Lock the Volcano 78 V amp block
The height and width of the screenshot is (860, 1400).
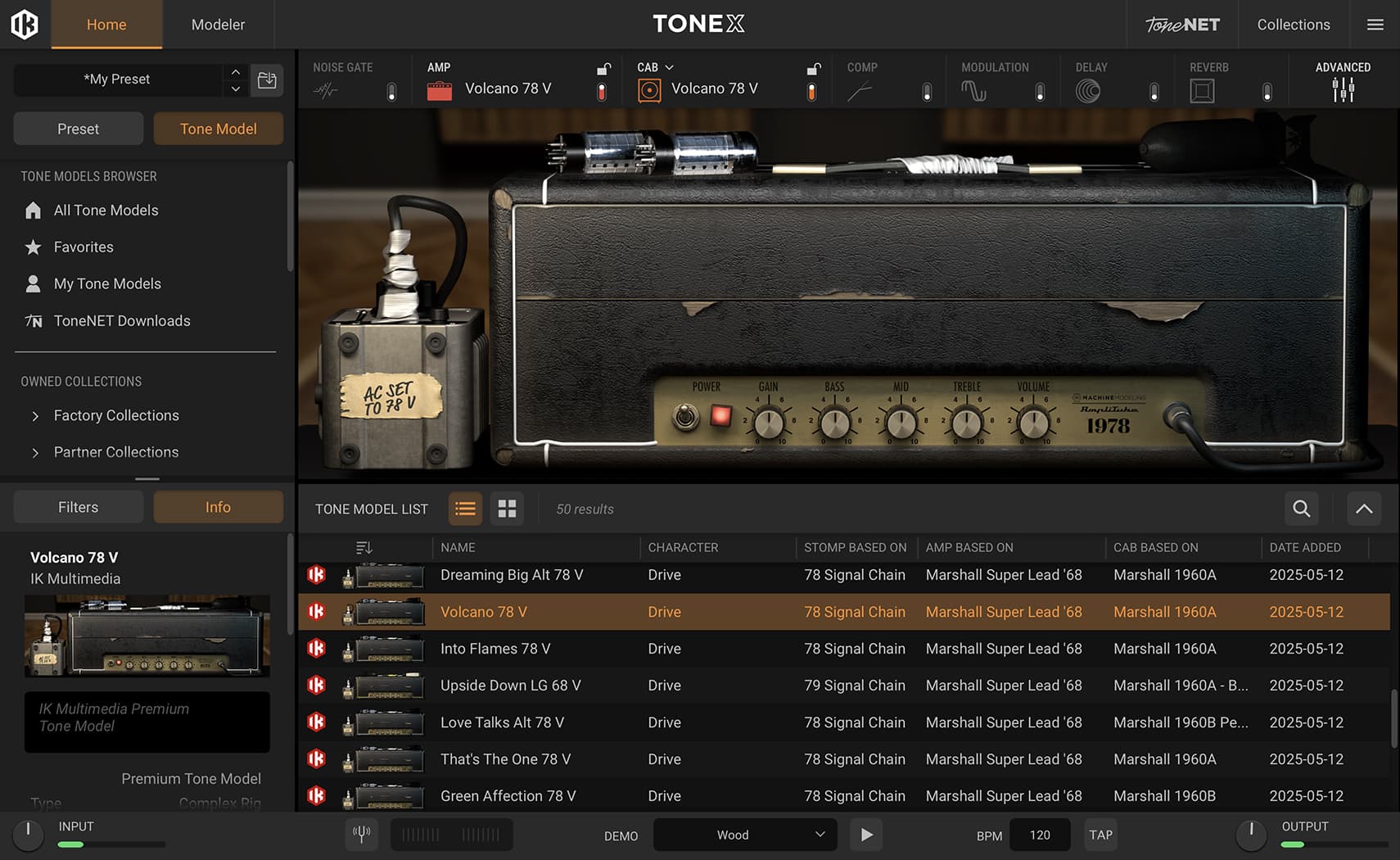click(x=603, y=69)
